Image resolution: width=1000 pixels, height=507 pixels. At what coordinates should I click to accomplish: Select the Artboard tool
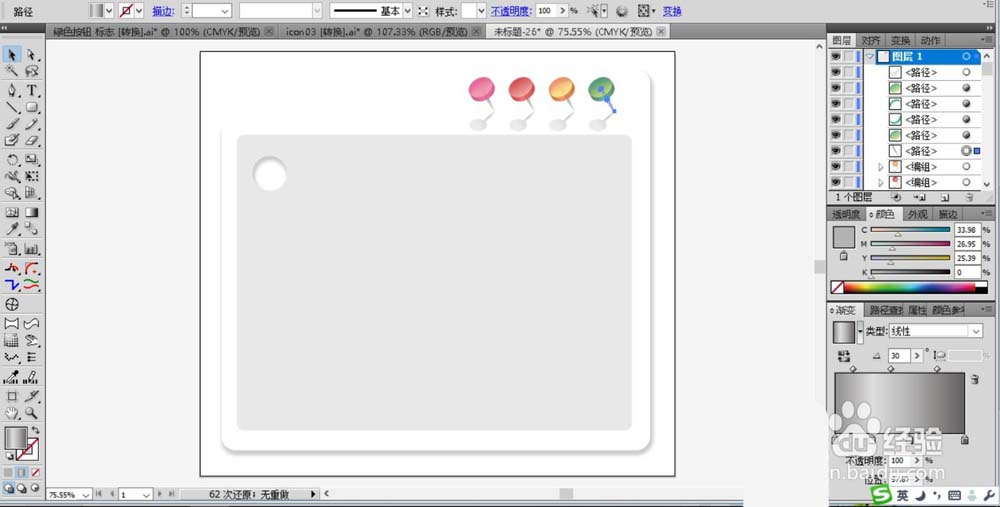click(11, 396)
